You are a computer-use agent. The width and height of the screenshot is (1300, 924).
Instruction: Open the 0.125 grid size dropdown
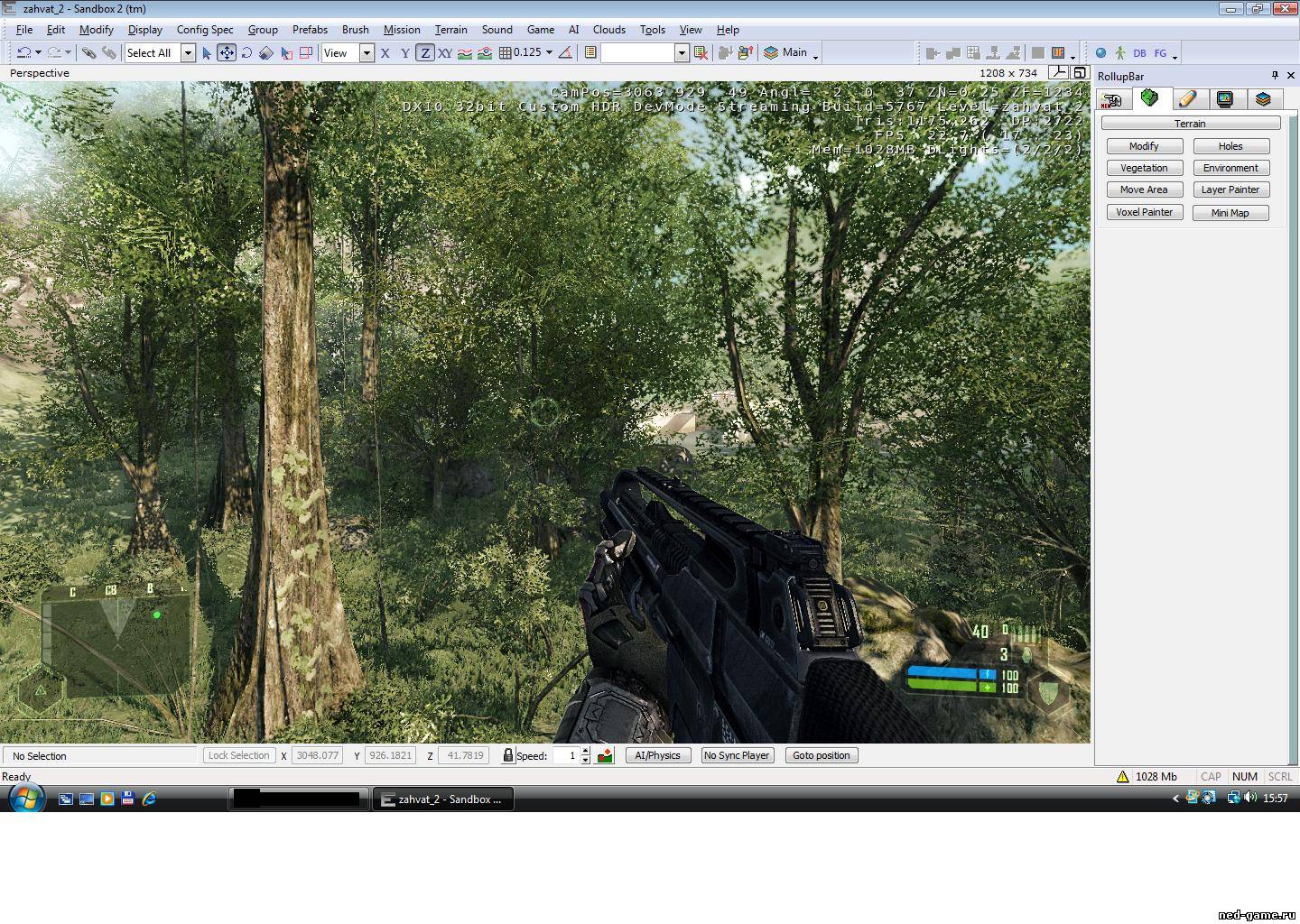click(x=549, y=53)
